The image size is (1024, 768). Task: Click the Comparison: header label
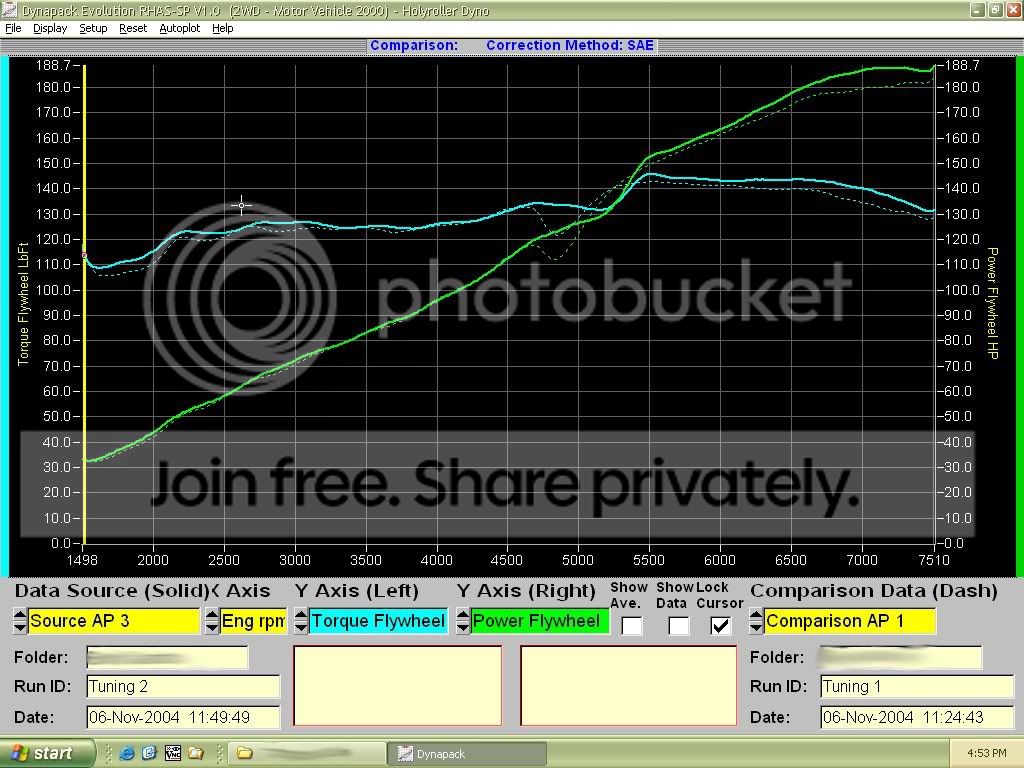click(414, 45)
